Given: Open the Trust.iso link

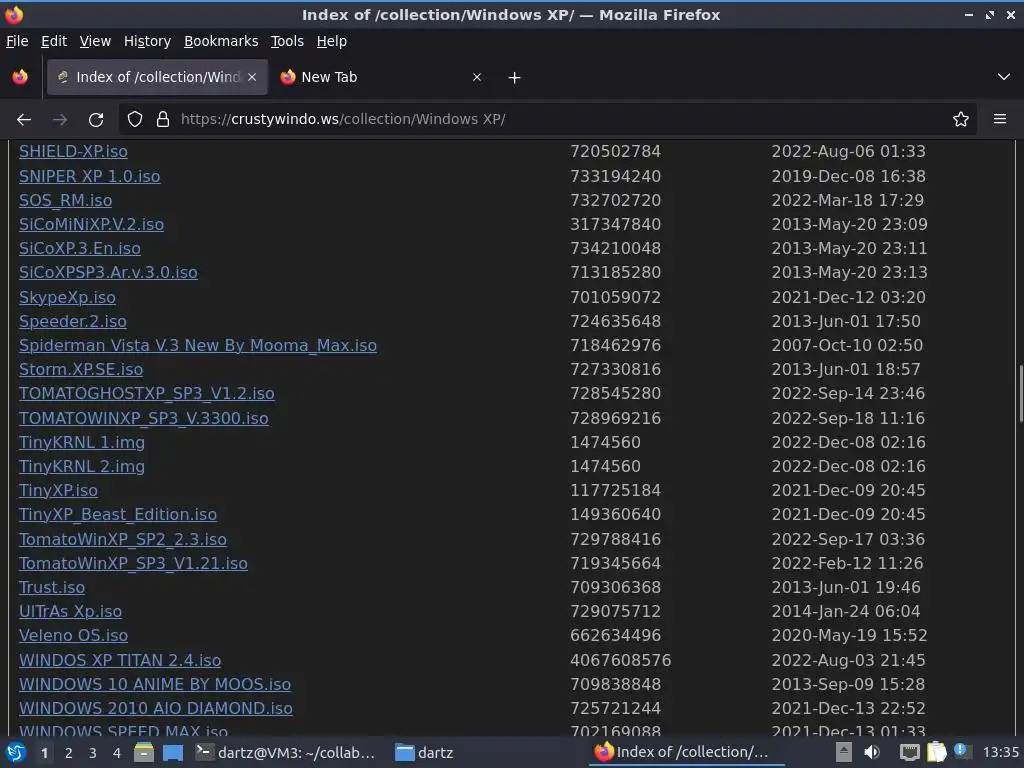Looking at the screenshot, I should 52,588.
